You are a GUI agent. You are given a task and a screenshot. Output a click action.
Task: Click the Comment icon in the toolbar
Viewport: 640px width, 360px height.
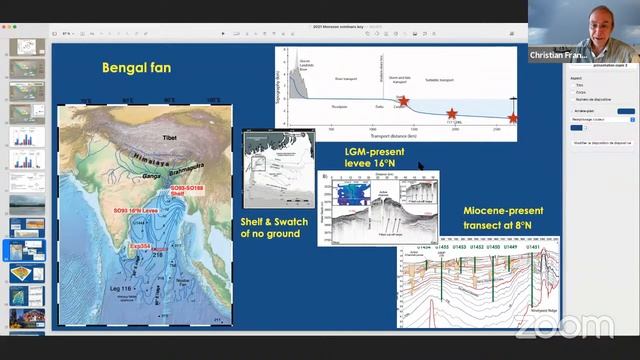point(424,34)
